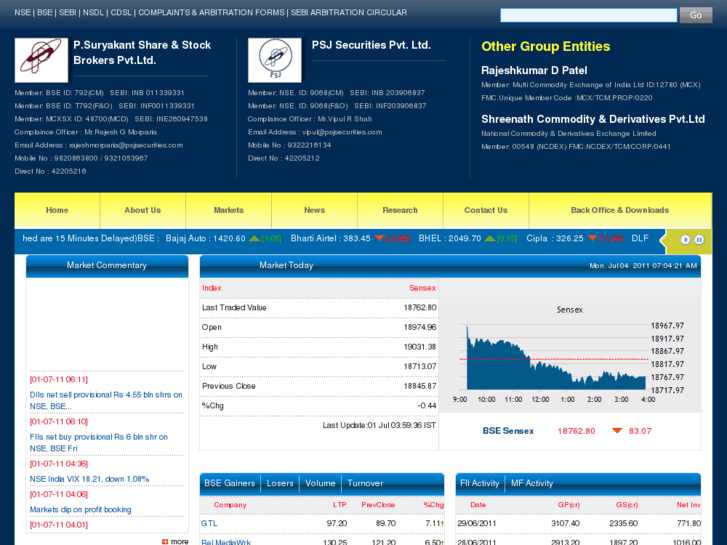Switch to the Volume tab

pyautogui.click(x=320, y=483)
